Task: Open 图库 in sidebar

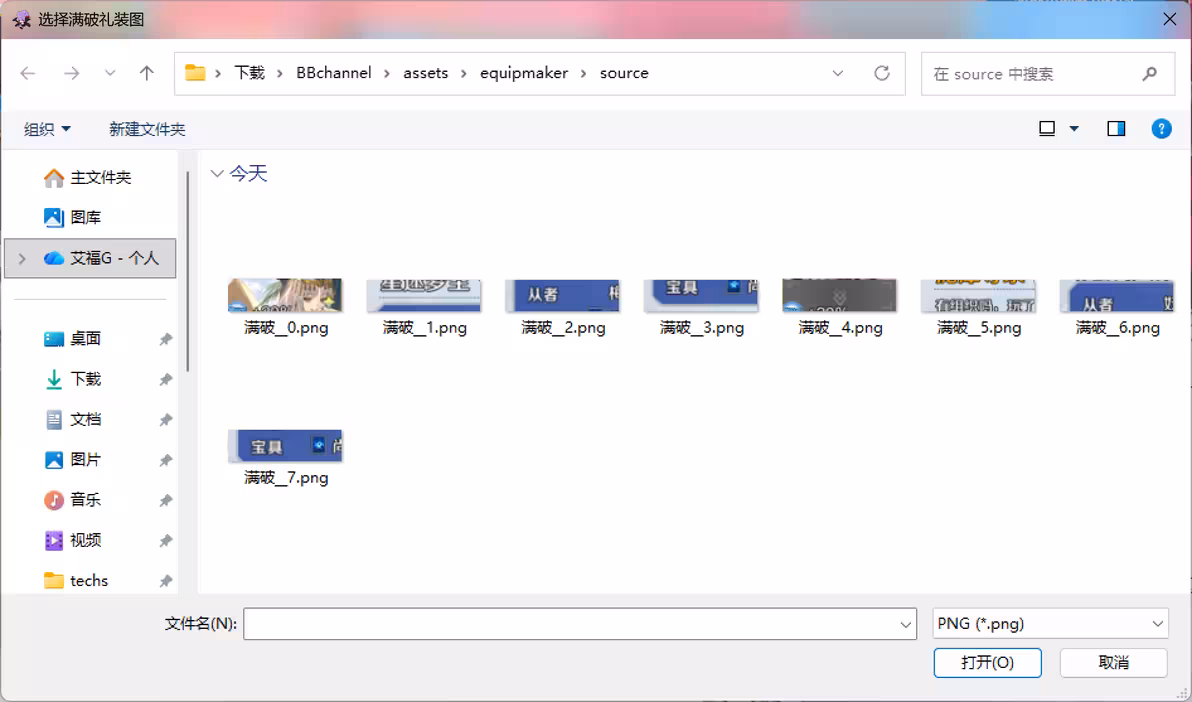Action: 73,218
